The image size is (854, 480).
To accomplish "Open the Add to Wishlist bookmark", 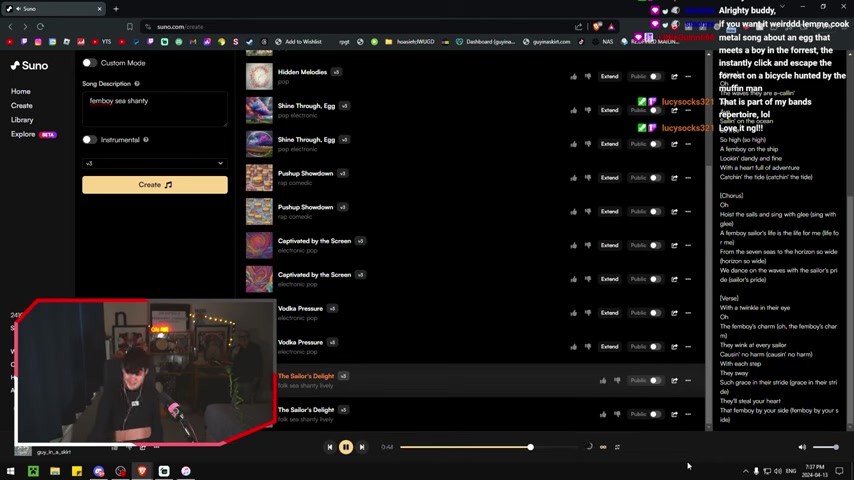I will pyautogui.click(x=298, y=41).
